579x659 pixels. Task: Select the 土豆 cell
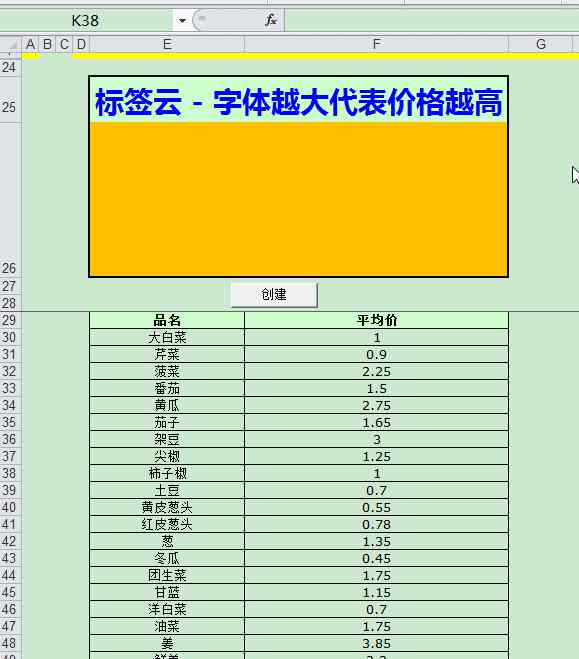(167, 490)
